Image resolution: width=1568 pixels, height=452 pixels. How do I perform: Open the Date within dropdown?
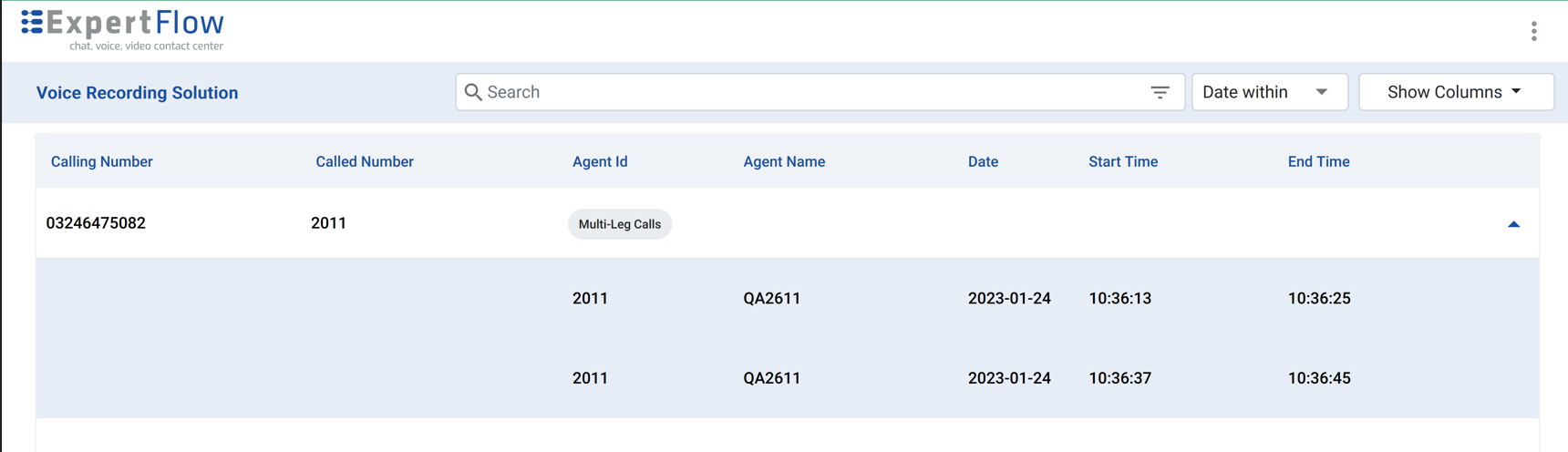click(1269, 92)
